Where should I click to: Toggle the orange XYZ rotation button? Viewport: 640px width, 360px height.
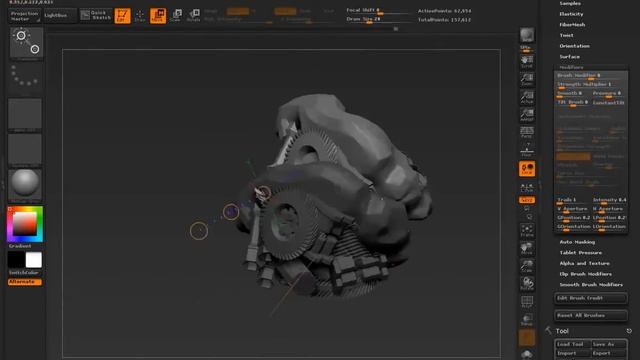[x=527, y=200]
